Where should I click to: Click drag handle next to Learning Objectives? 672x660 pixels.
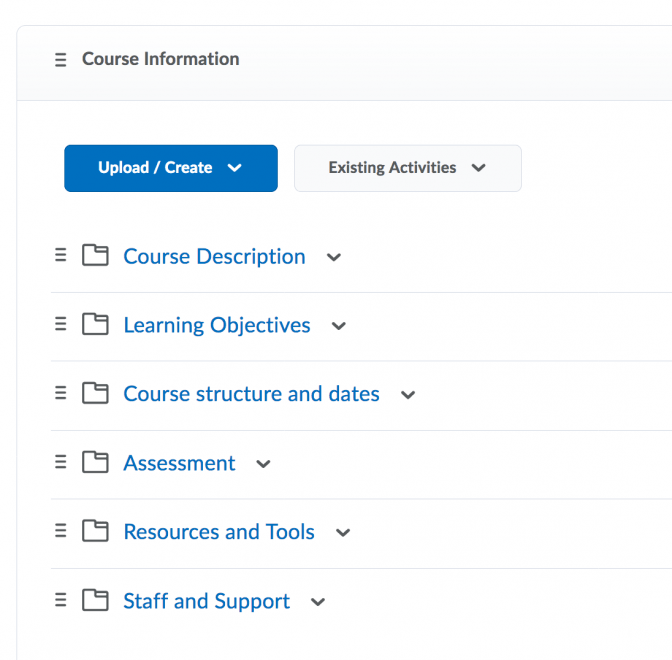pyautogui.click(x=61, y=324)
